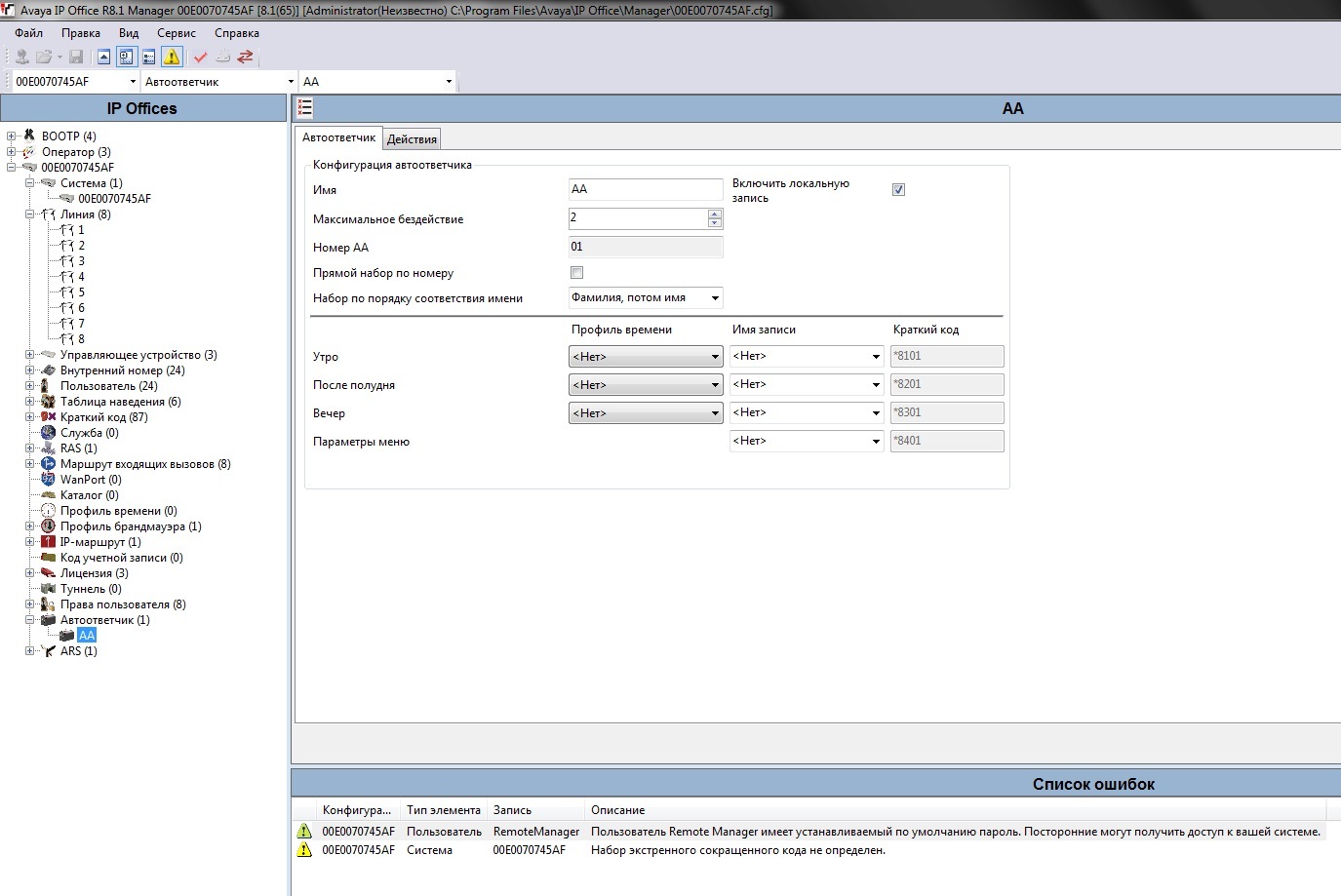Click the Имя input field containing AA
The image size is (1341, 896).
coord(646,190)
